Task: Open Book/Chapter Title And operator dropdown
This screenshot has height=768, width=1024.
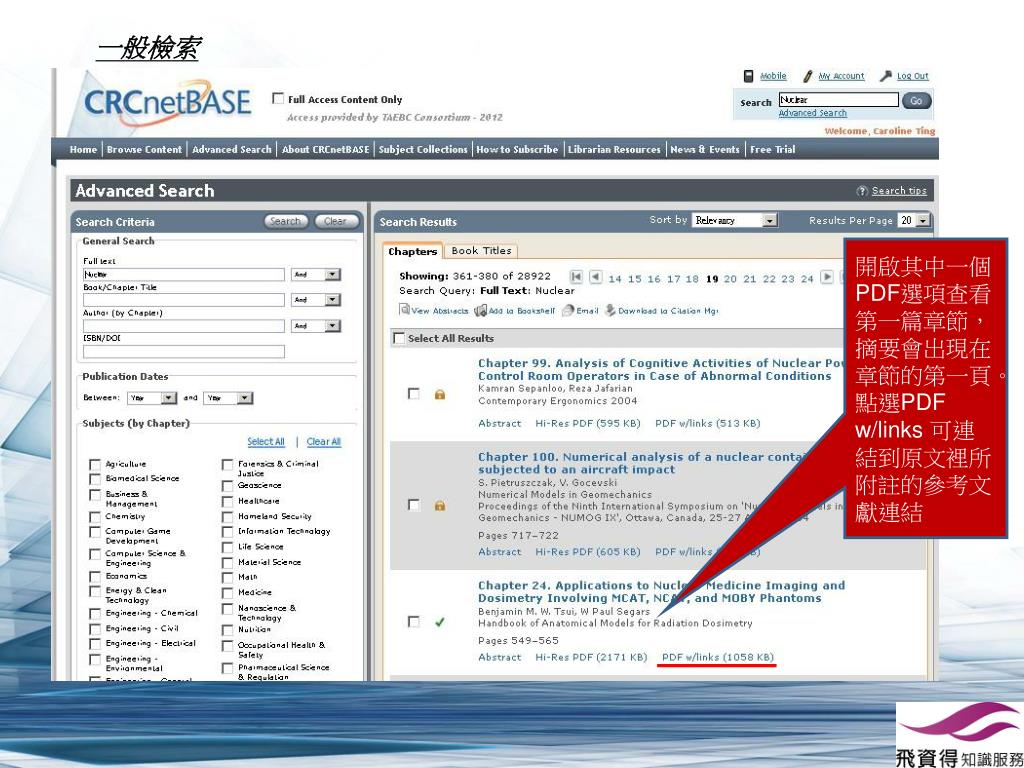Action: tap(316, 300)
